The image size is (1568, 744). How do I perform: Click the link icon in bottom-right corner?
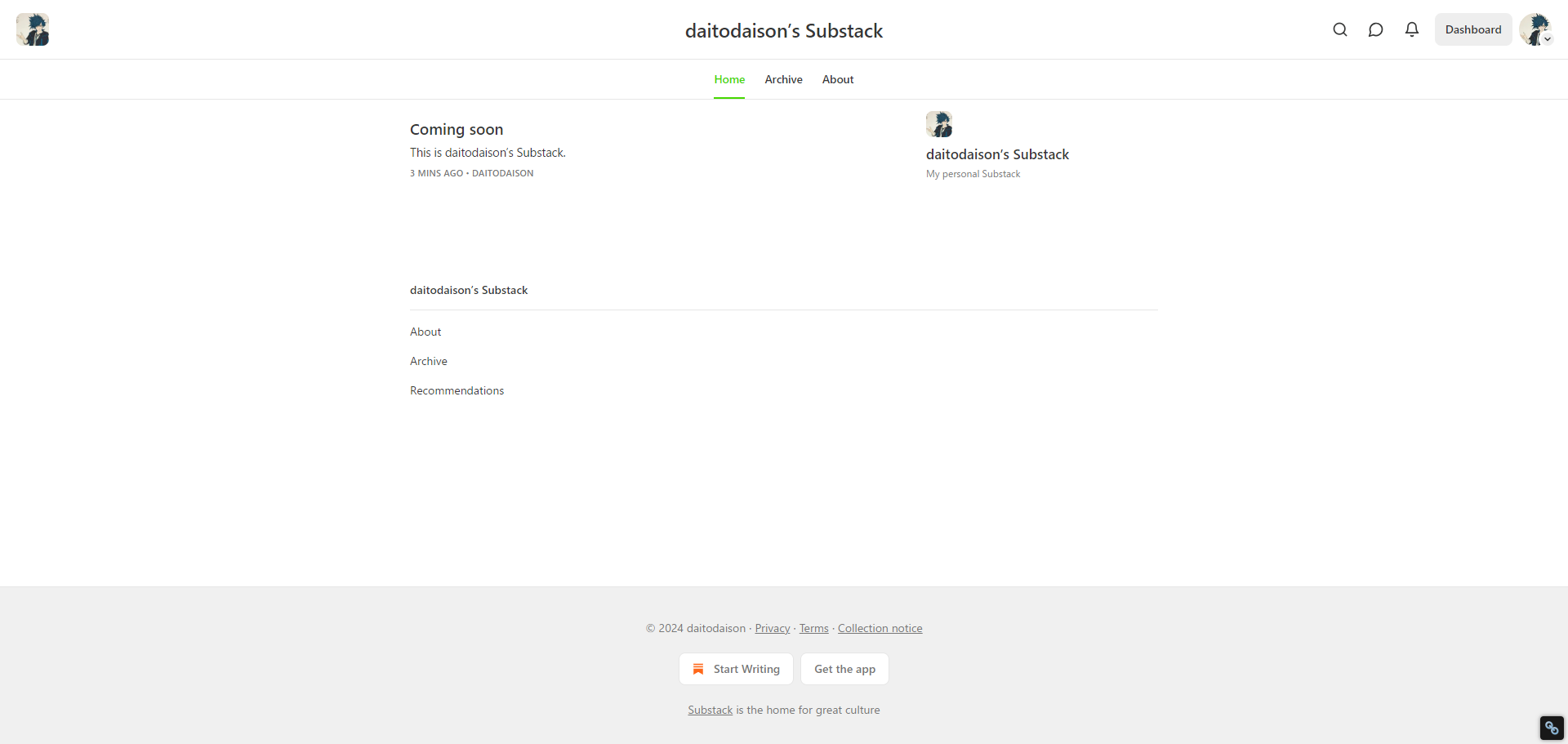pos(1552,728)
